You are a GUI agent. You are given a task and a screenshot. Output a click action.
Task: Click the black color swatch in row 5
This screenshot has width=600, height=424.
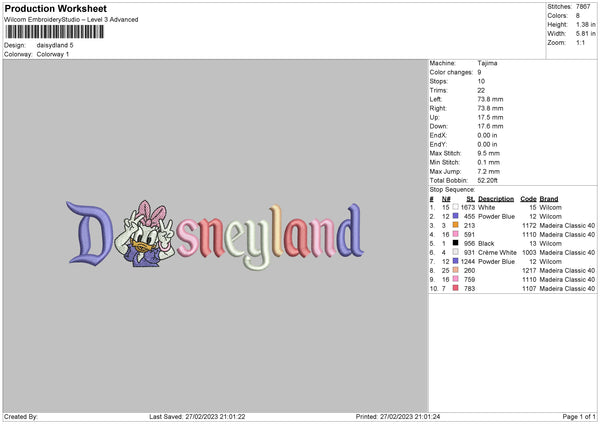pos(455,243)
